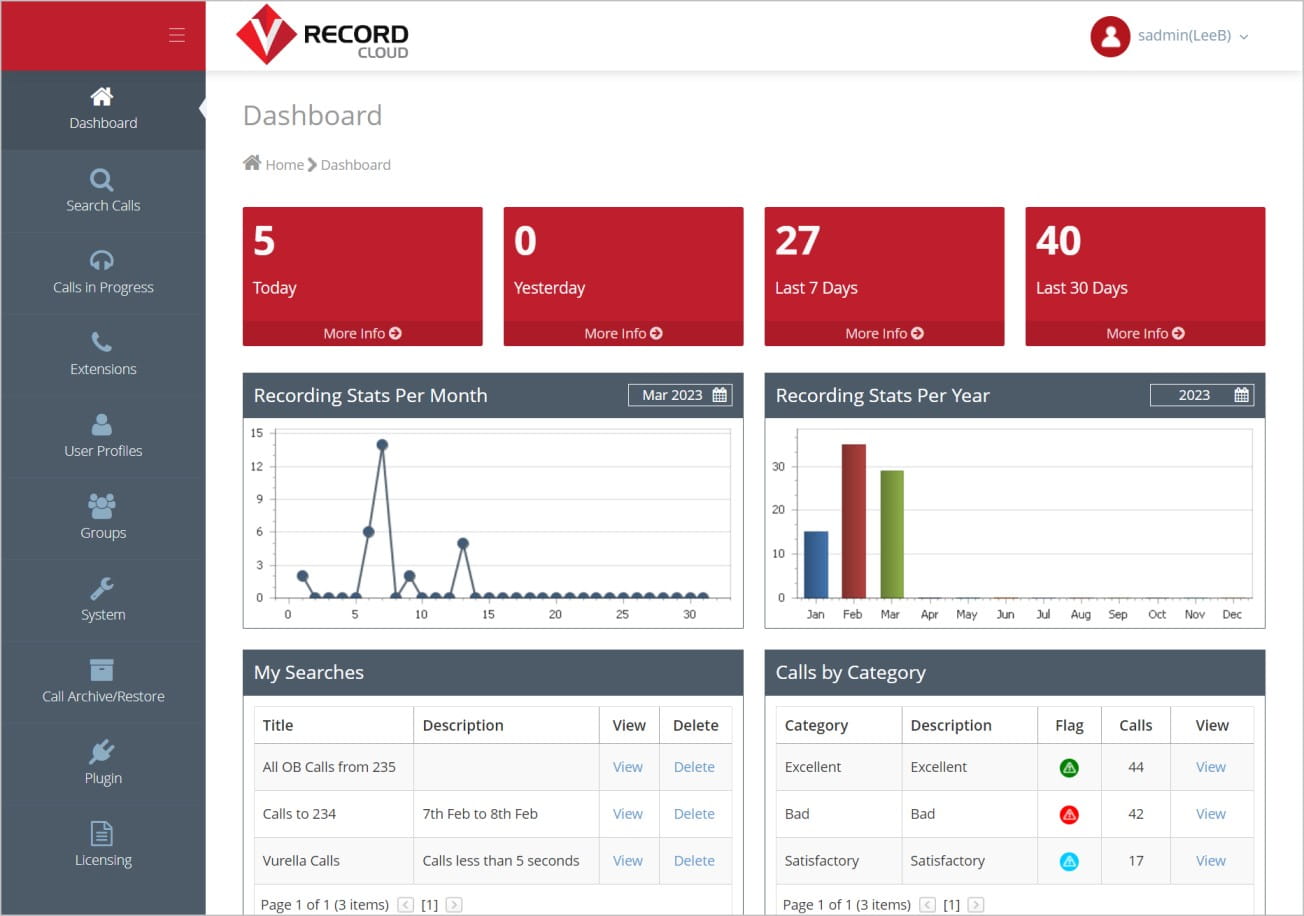Delete the Calls to 234 search
1304x916 pixels.
(694, 814)
